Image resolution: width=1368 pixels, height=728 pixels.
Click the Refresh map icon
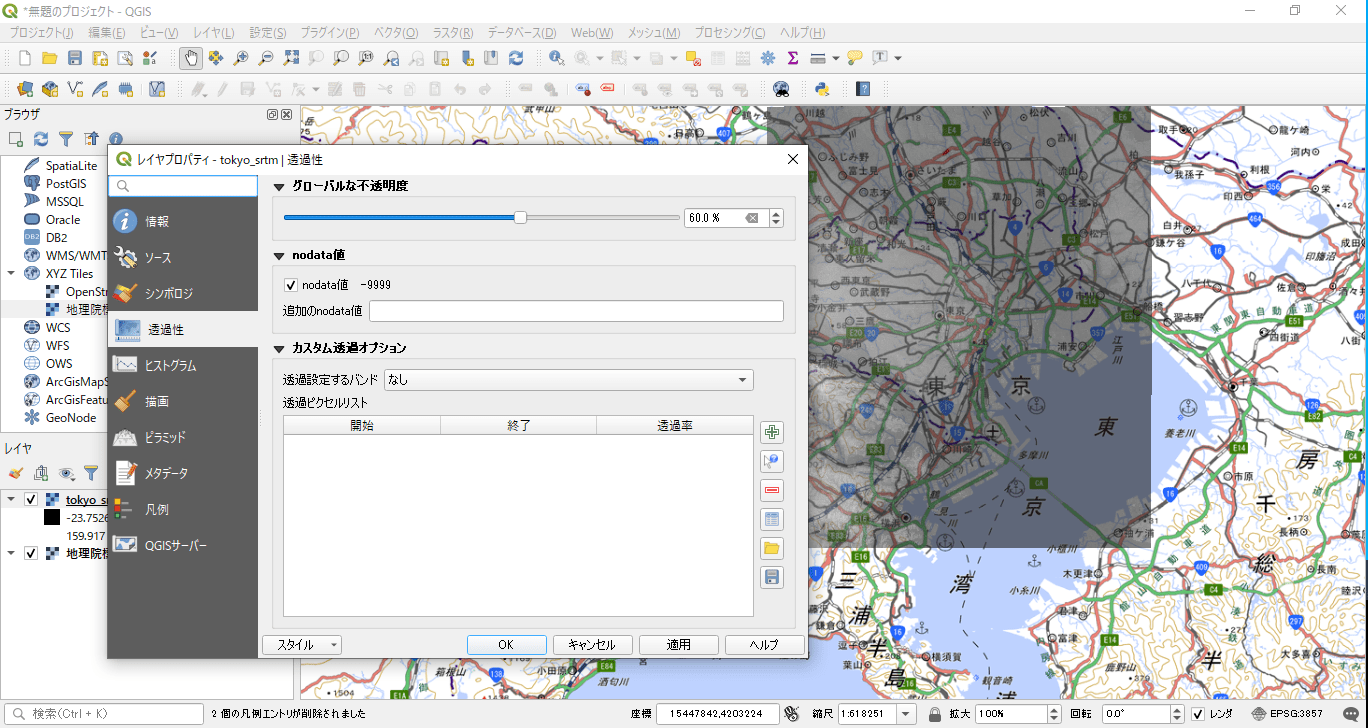click(516, 58)
